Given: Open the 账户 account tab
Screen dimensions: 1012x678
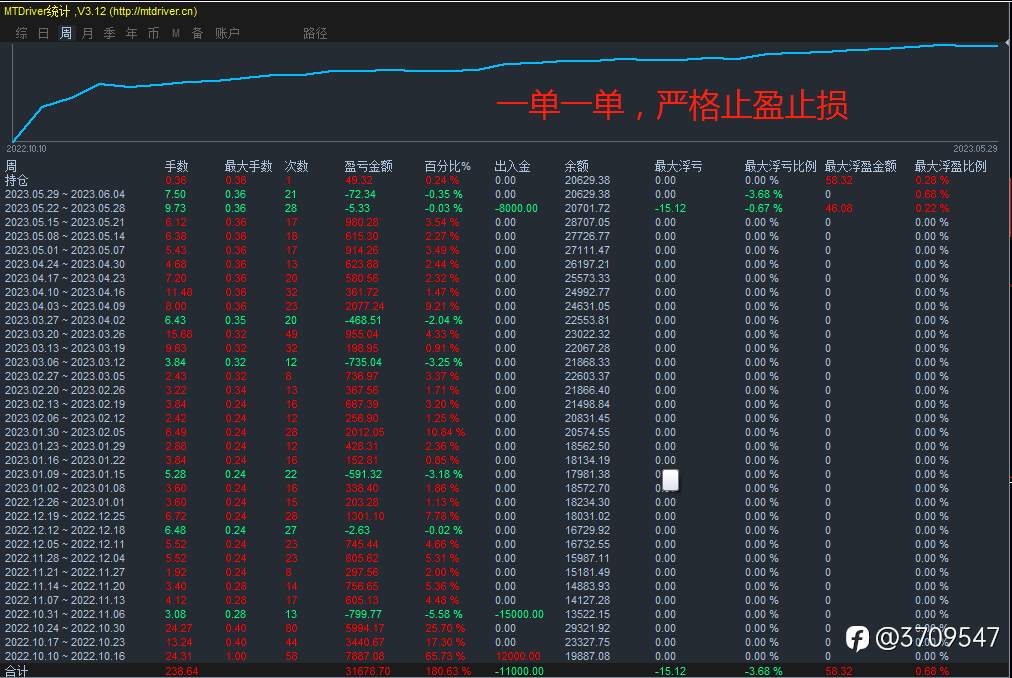Looking at the screenshot, I should point(227,33).
